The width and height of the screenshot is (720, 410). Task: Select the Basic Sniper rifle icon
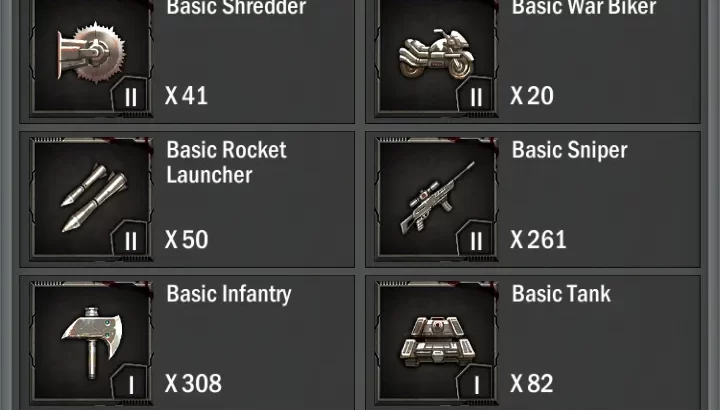tap(438, 197)
